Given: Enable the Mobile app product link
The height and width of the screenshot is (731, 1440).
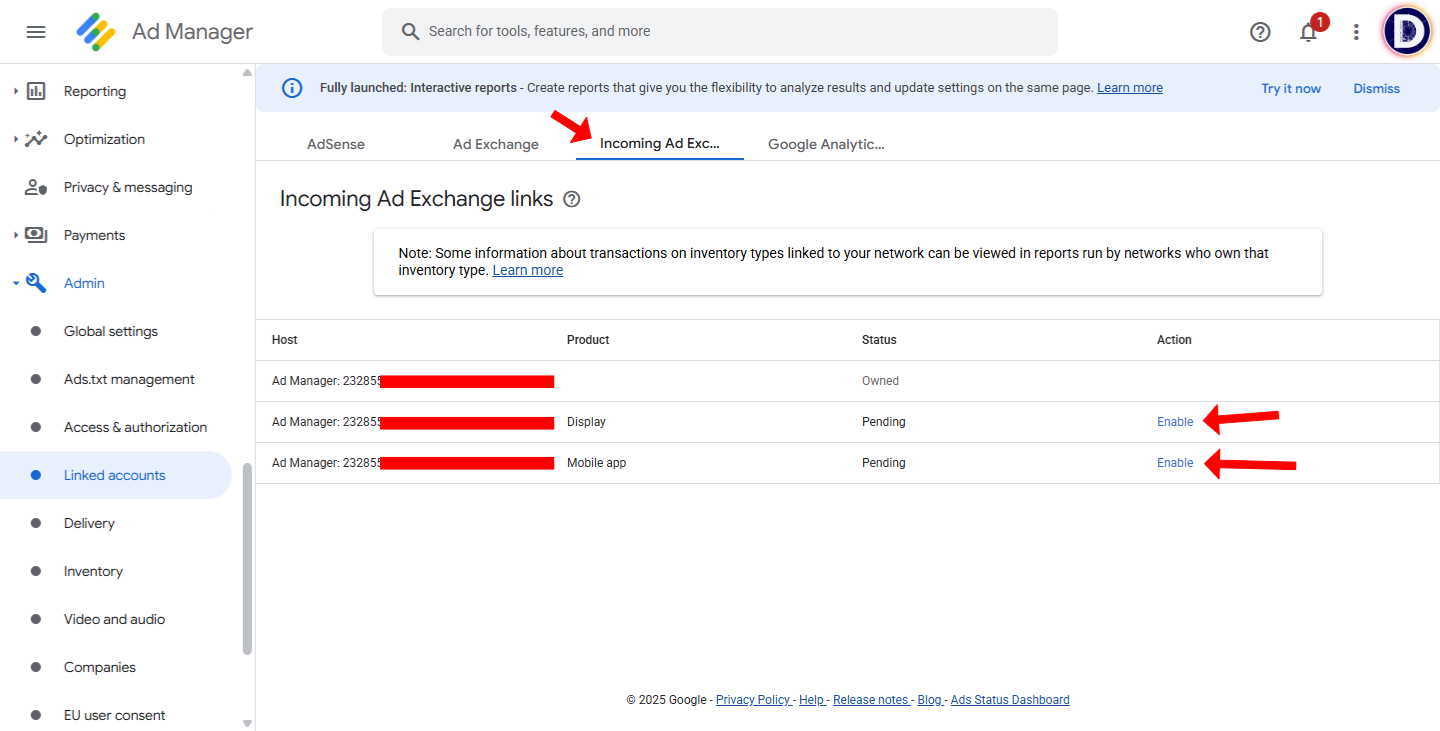Looking at the screenshot, I should pos(1175,463).
